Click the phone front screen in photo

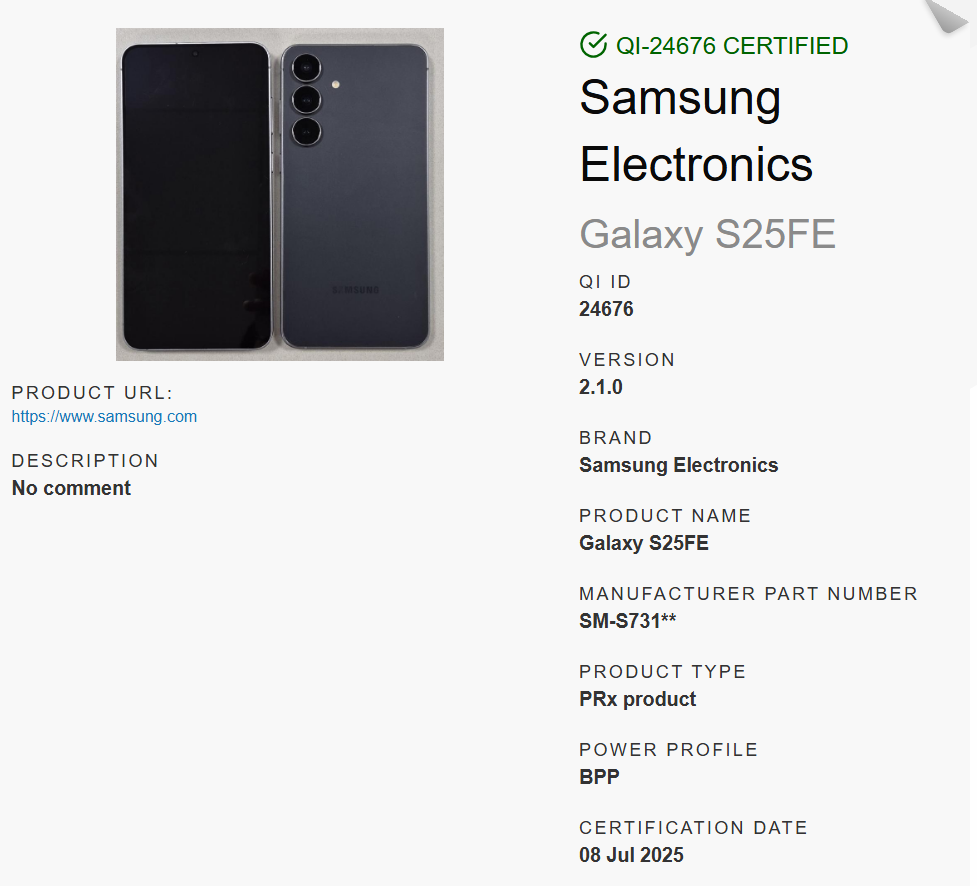coord(196,196)
